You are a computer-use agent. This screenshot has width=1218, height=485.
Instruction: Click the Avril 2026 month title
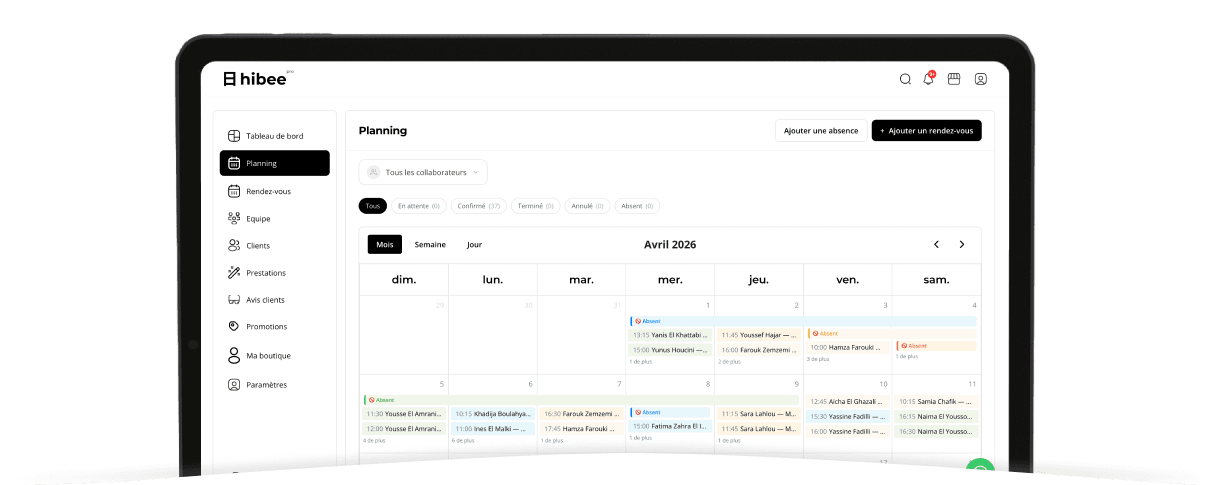tap(670, 244)
